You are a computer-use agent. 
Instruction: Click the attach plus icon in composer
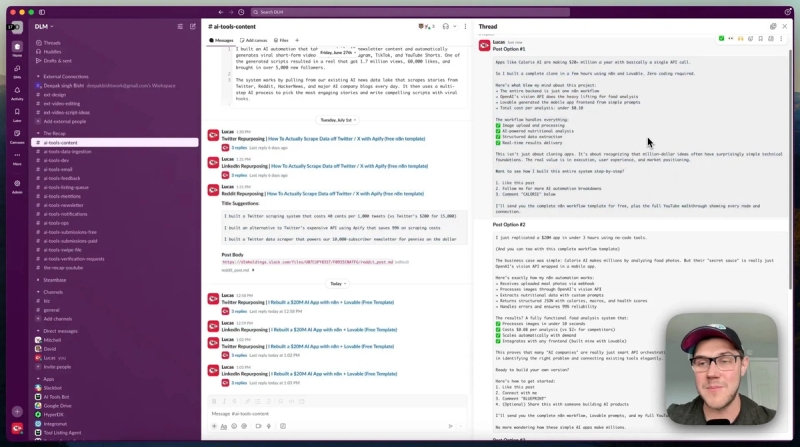(214, 426)
